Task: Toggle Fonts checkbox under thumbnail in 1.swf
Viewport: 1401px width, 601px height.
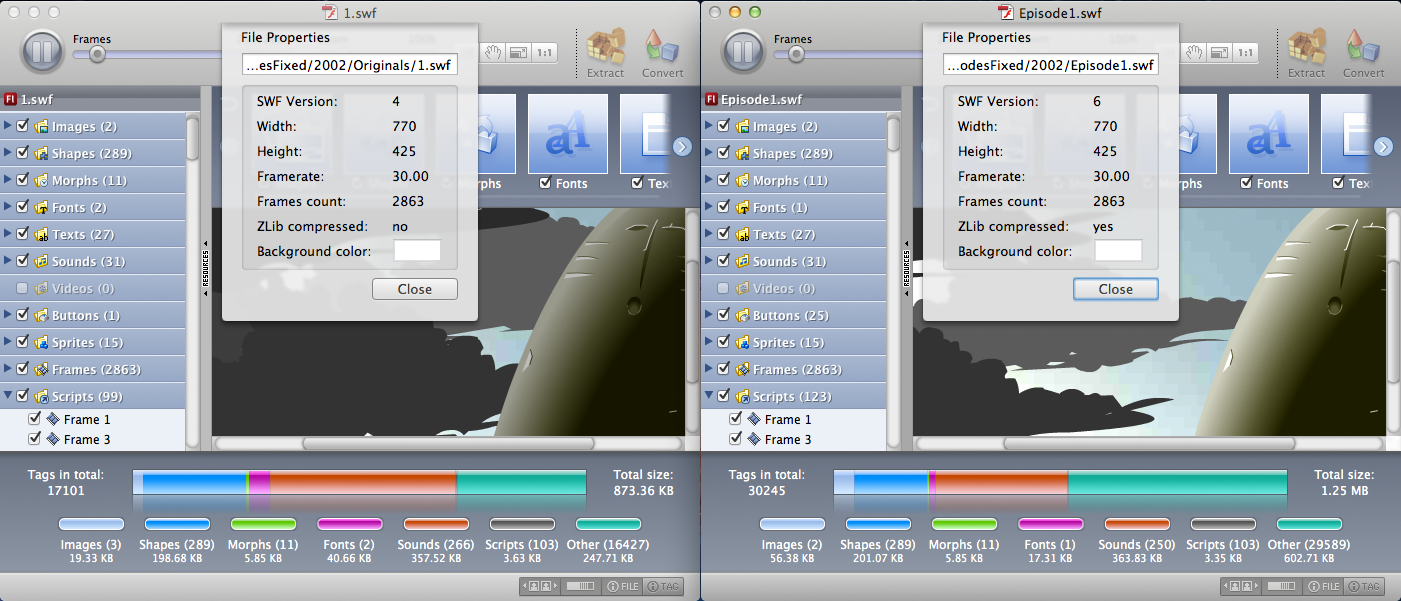Action: click(x=544, y=183)
